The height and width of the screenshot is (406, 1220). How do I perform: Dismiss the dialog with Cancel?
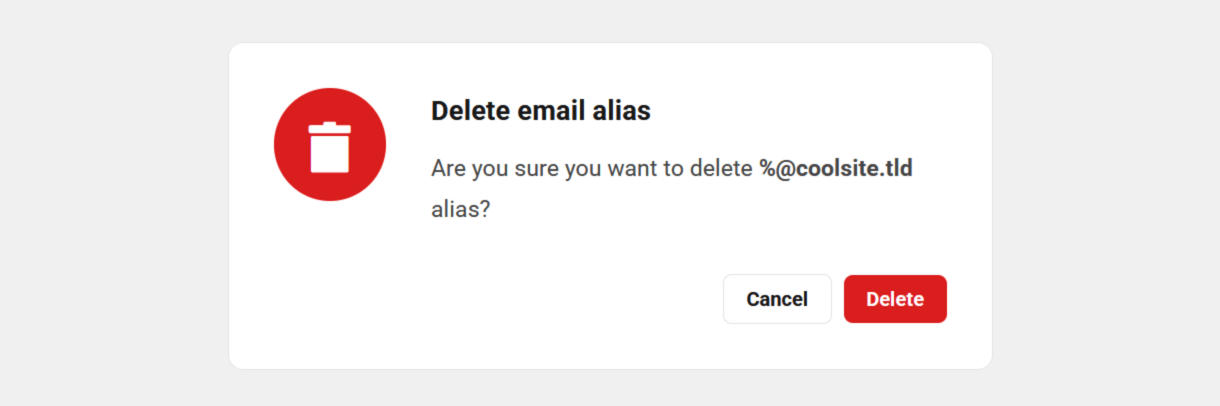click(777, 299)
